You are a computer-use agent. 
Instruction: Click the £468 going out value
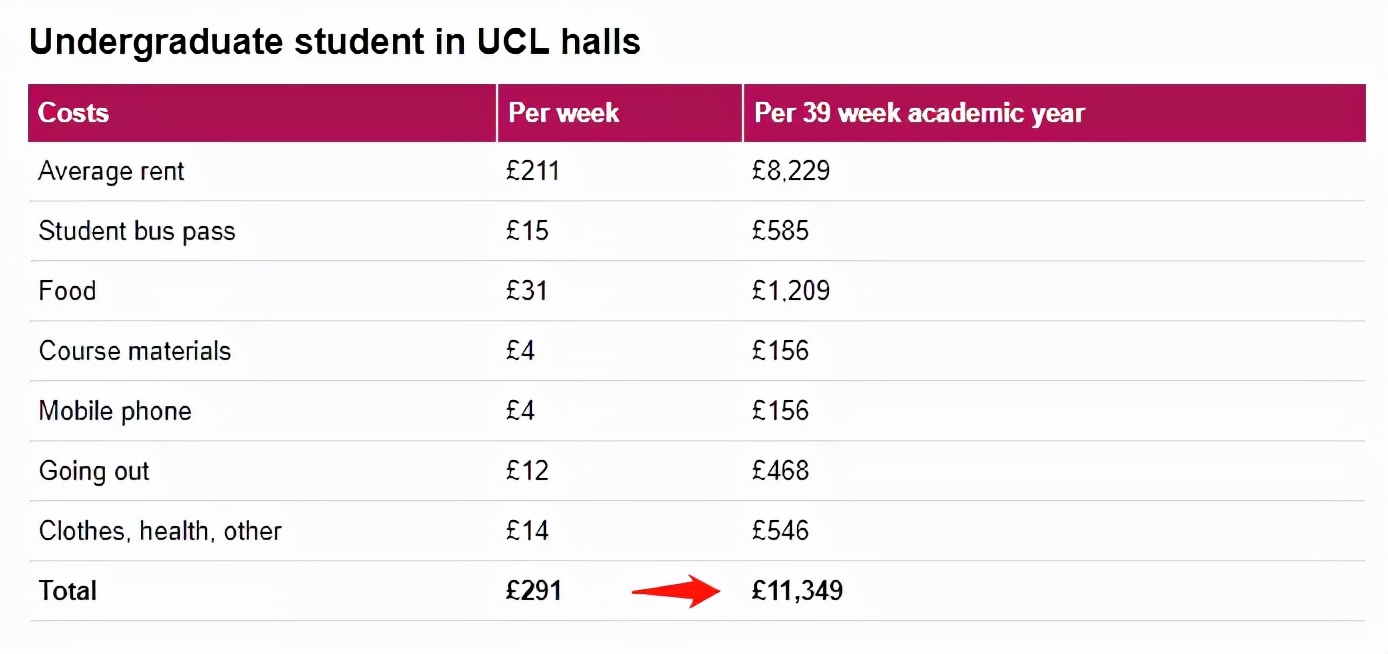coord(780,471)
